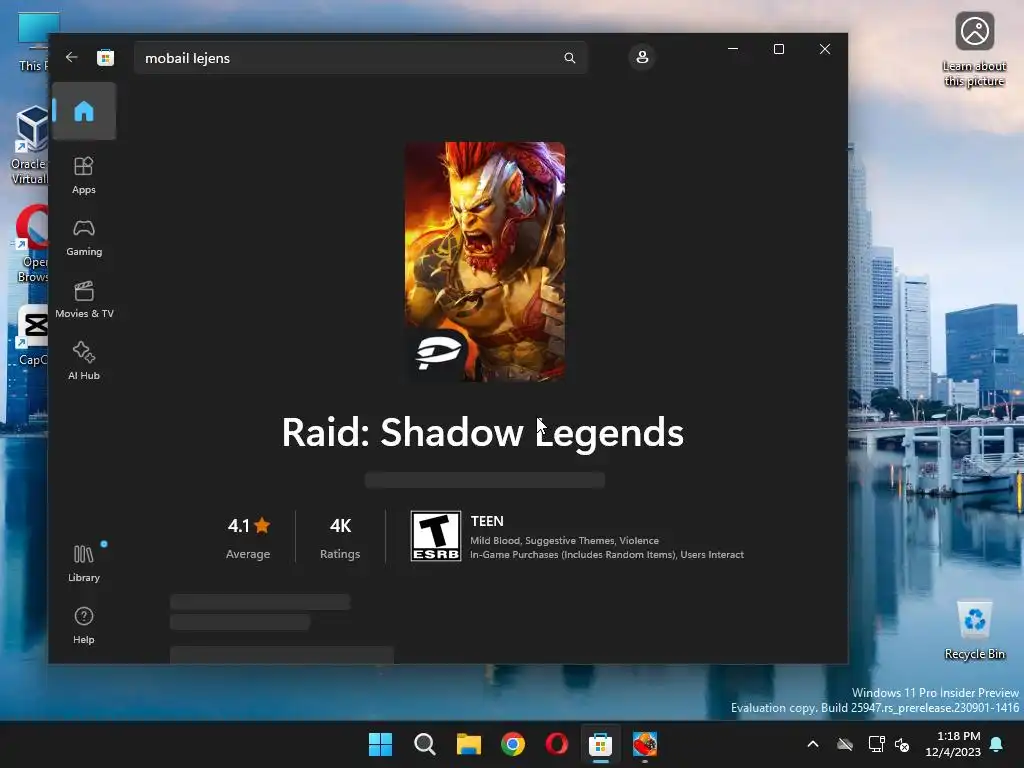Open the Apps section in the sidebar

(84, 176)
